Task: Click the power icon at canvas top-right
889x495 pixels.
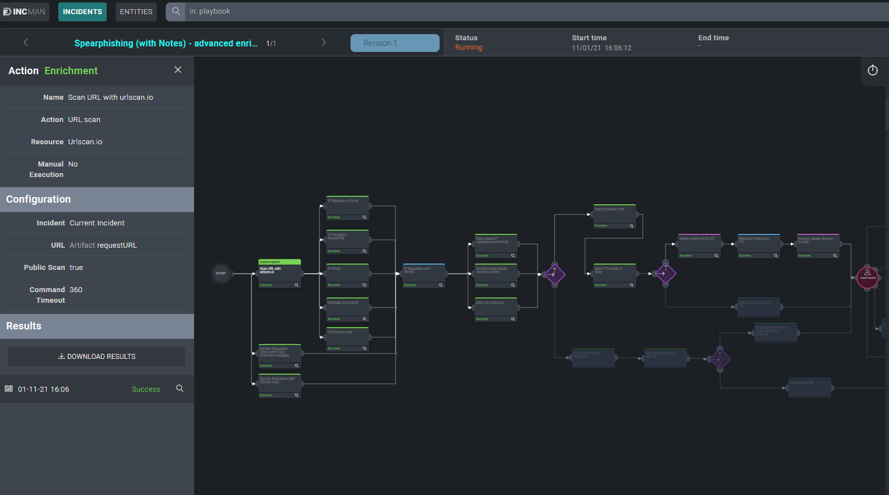Action: click(x=872, y=70)
